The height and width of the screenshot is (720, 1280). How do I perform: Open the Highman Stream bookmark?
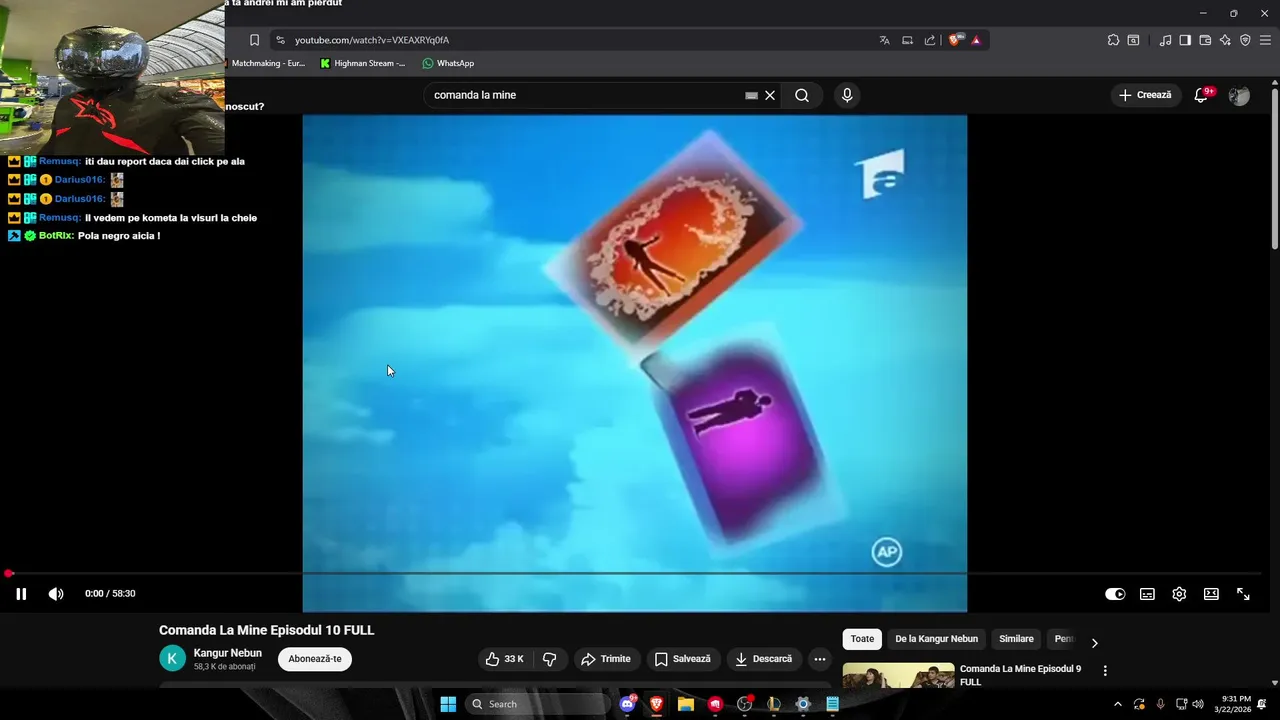(x=362, y=63)
